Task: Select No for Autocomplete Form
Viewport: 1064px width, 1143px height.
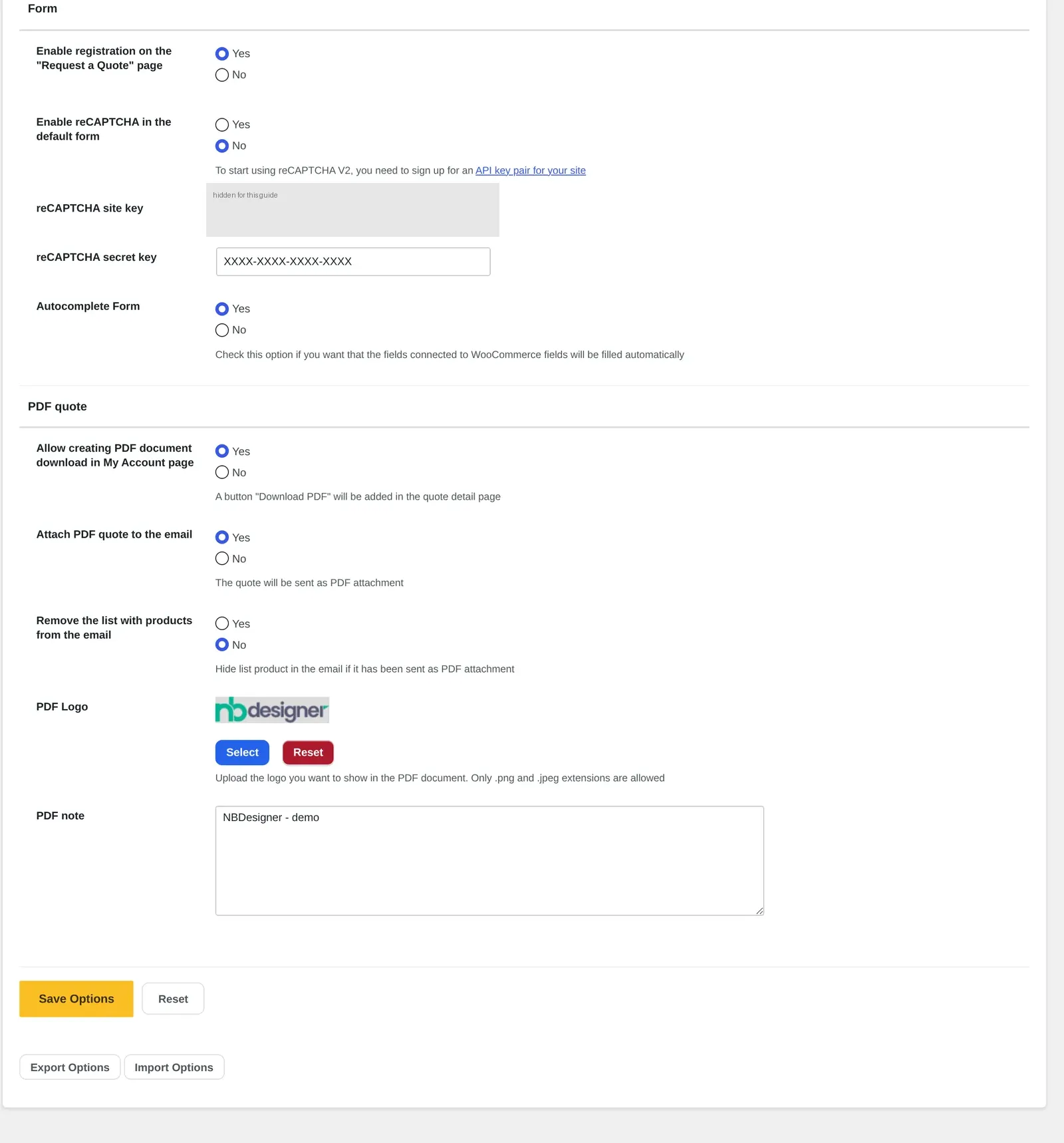Action: (222, 330)
